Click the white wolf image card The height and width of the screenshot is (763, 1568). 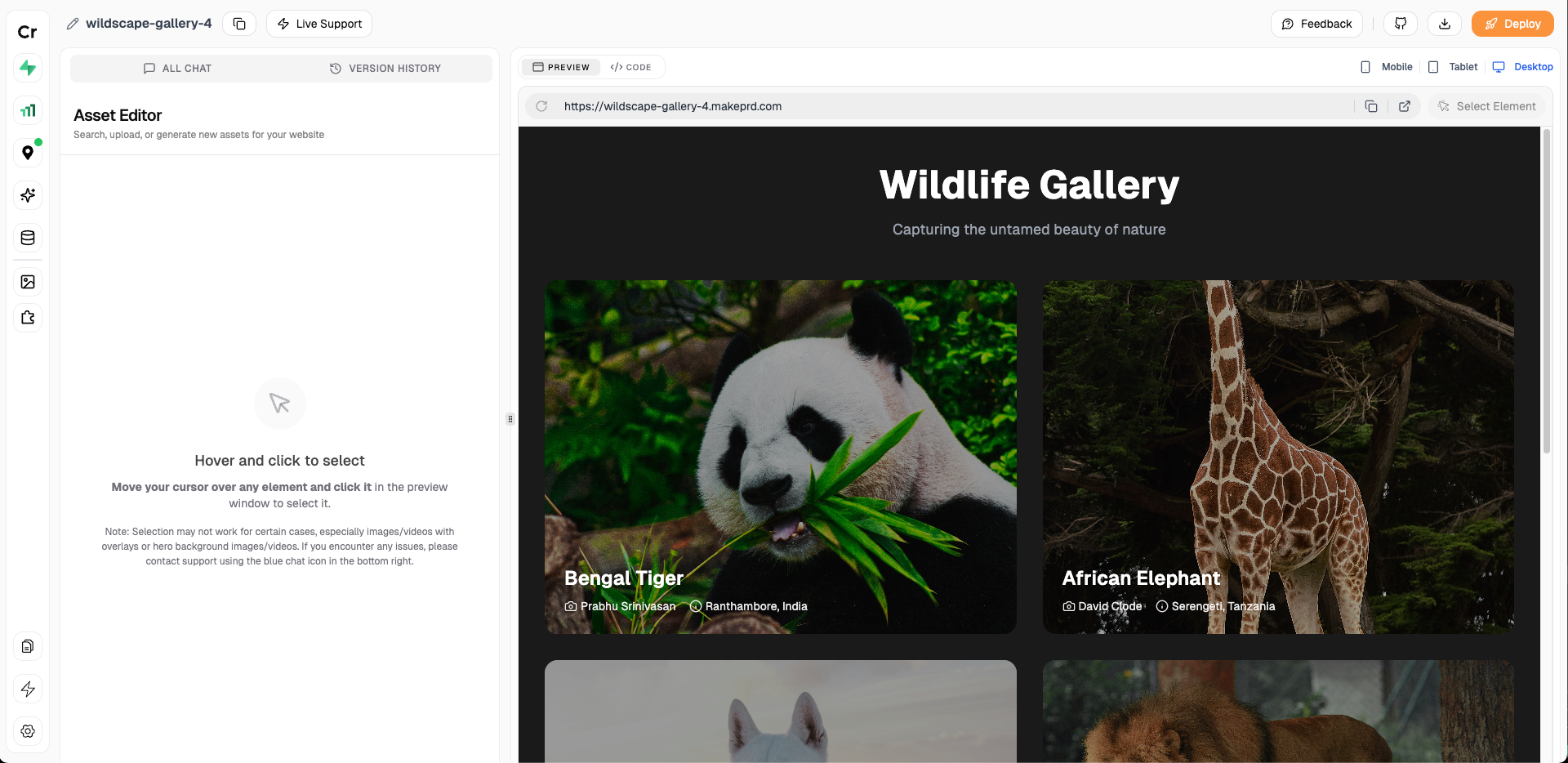(x=781, y=712)
